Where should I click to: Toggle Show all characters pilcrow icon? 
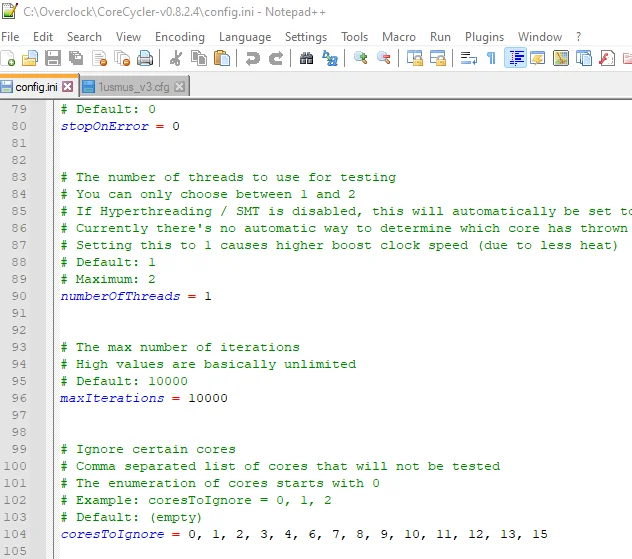(491, 58)
